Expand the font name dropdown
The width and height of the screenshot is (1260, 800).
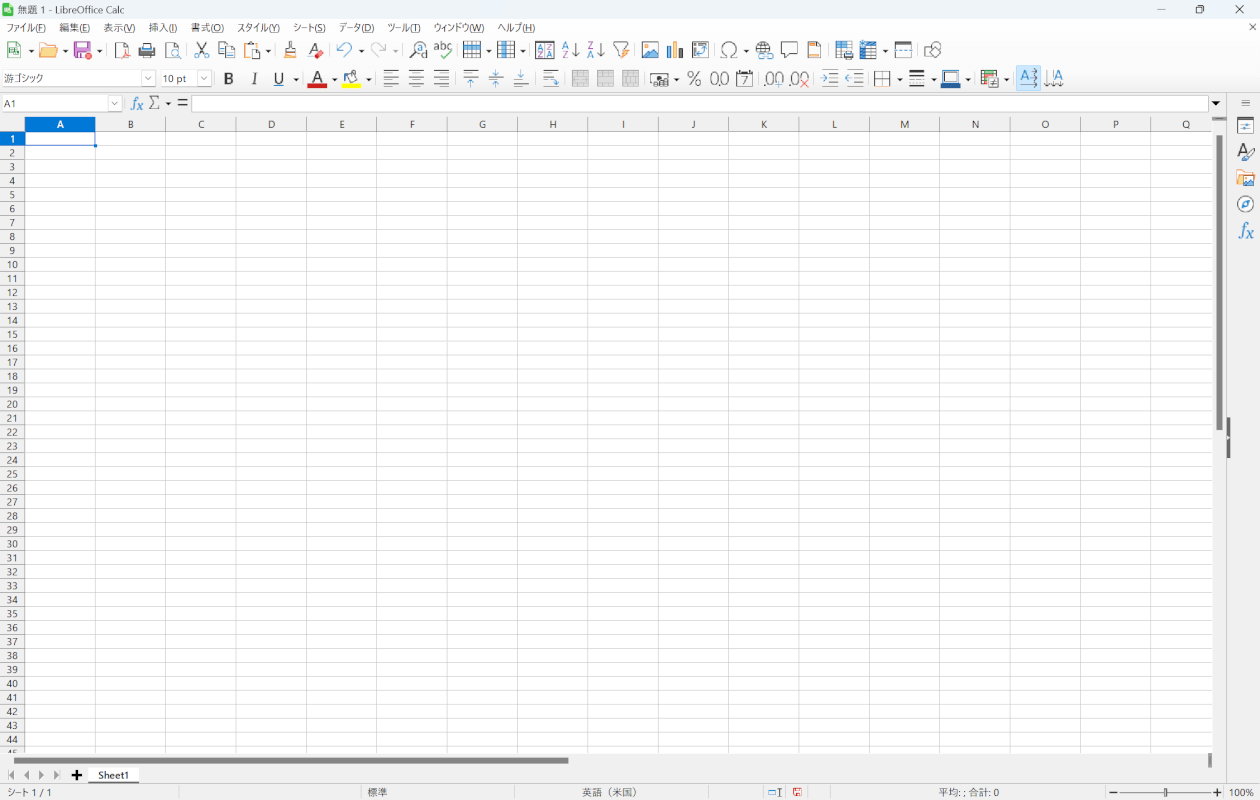coord(148,79)
